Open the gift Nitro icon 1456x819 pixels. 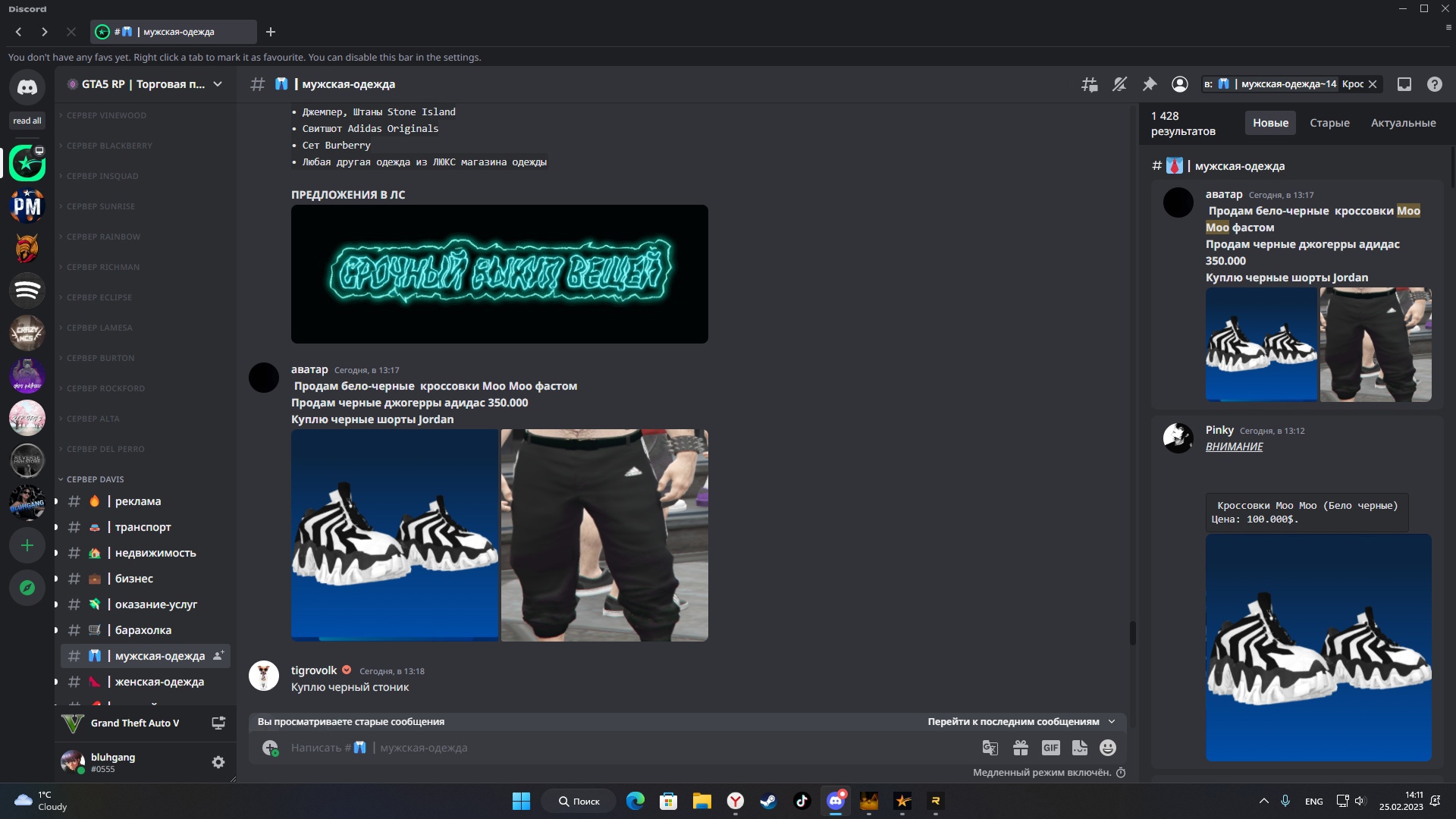click(x=1021, y=748)
